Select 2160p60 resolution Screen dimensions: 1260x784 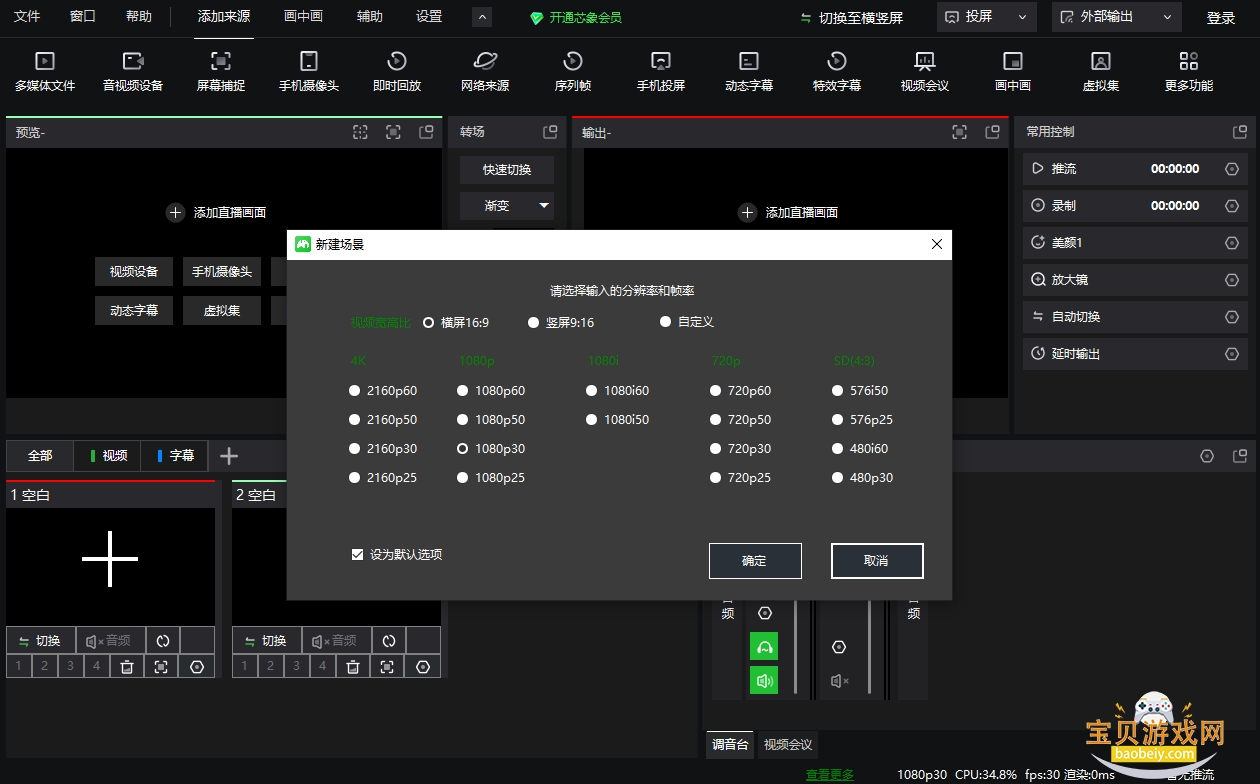383,391
